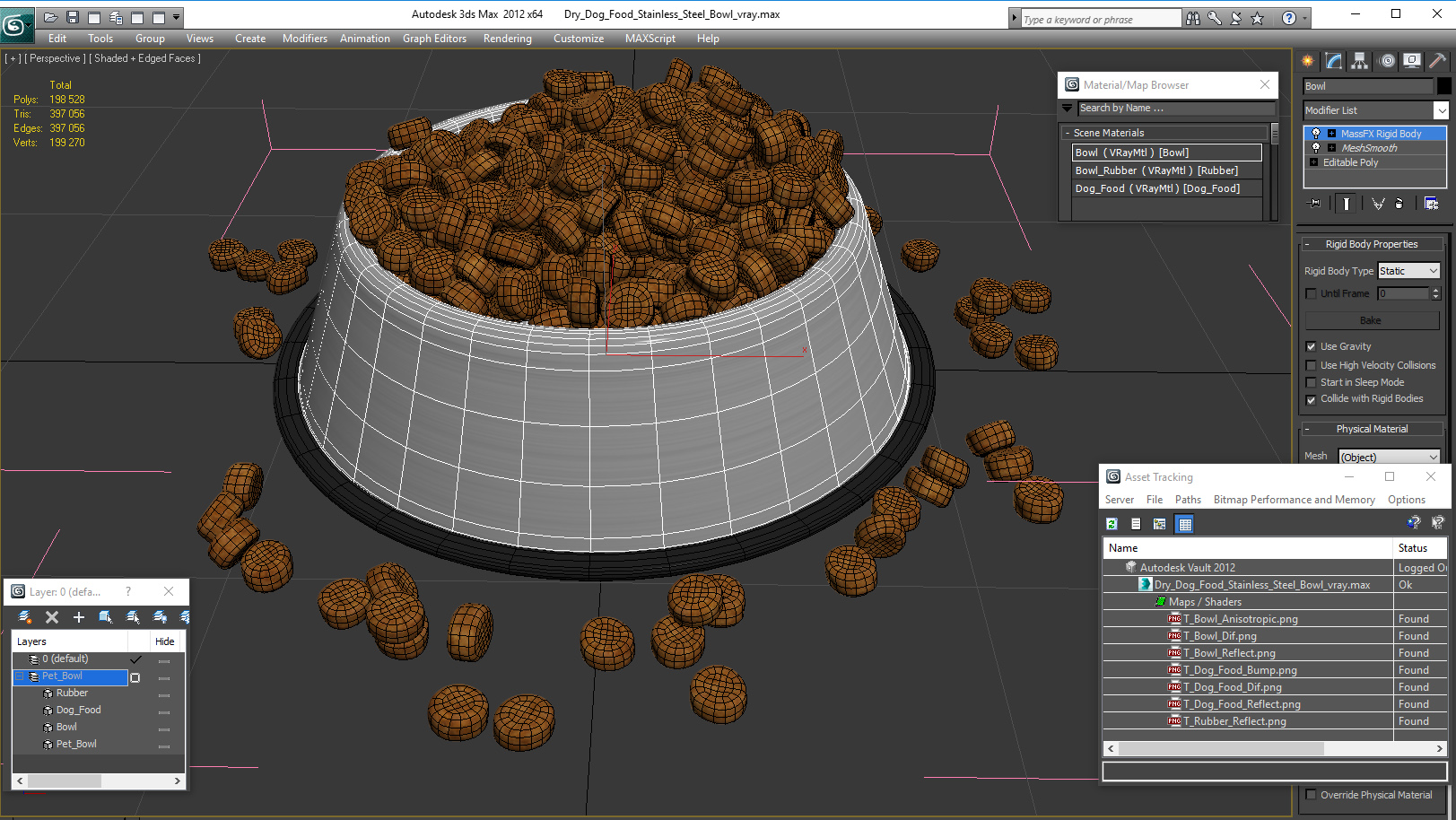The image size is (1456, 820).
Task: Open the 3ds Max application menu logo
Action: tap(16, 24)
